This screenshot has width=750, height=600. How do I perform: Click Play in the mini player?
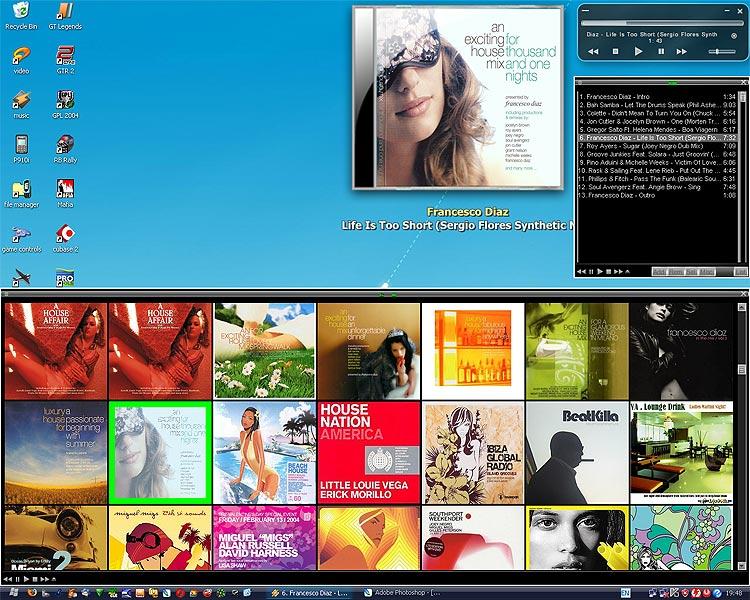pos(638,51)
